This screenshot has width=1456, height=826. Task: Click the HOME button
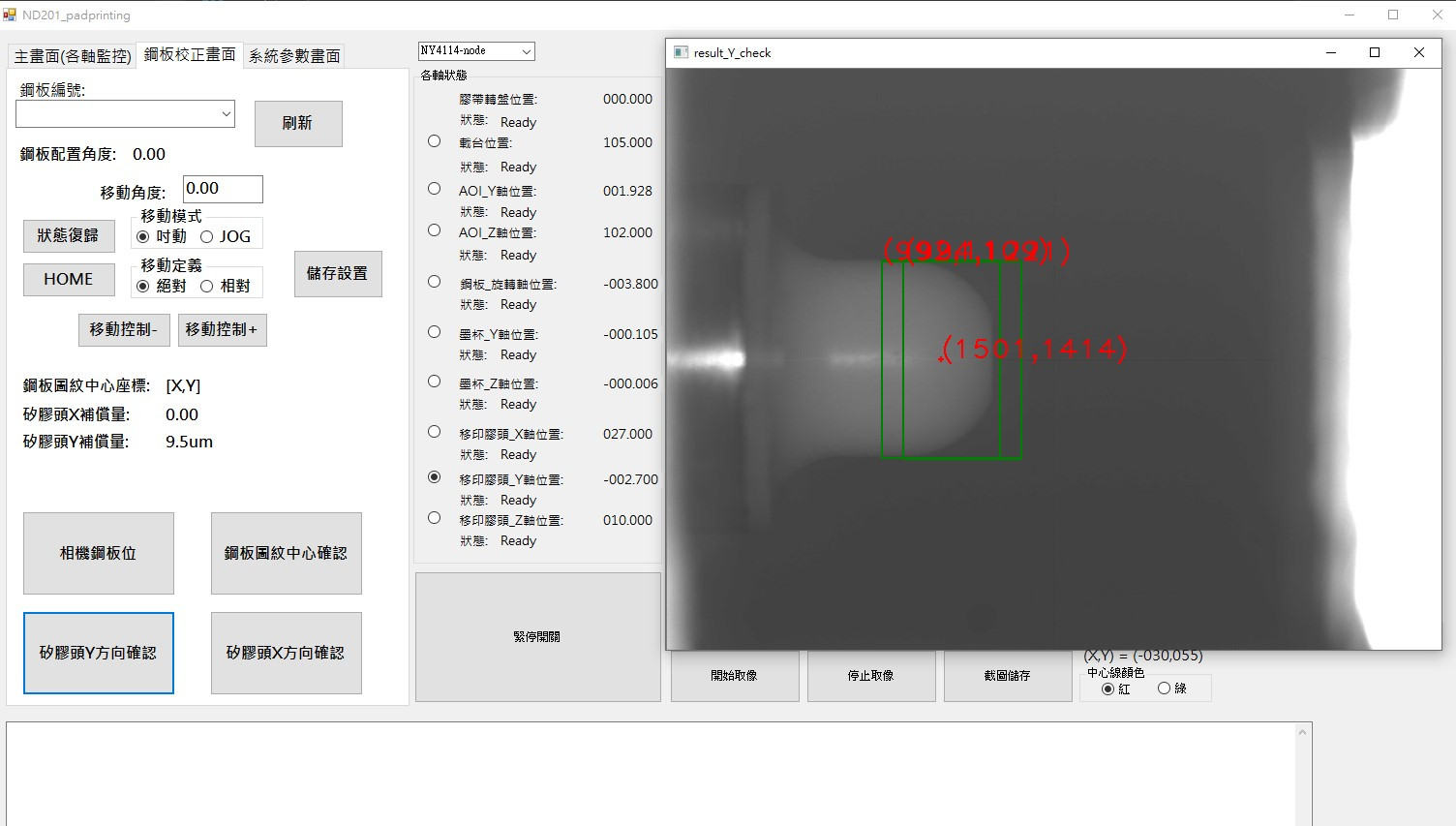(69, 279)
